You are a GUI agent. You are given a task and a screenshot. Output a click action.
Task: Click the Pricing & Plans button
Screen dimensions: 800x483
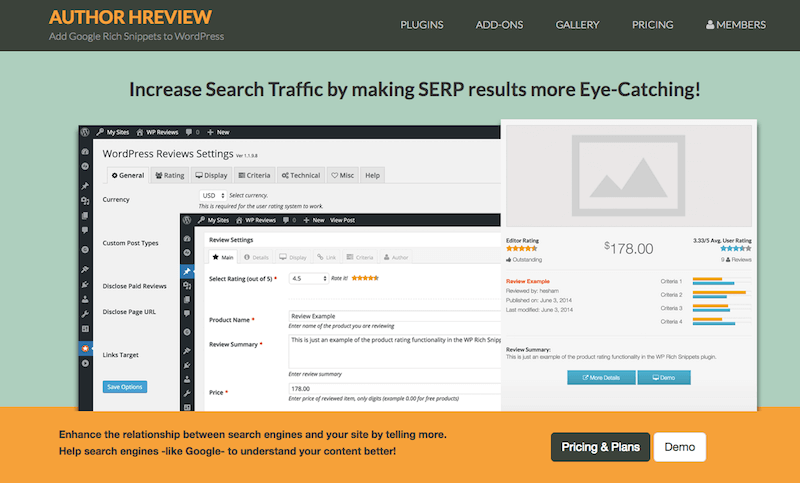pos(600,447)
